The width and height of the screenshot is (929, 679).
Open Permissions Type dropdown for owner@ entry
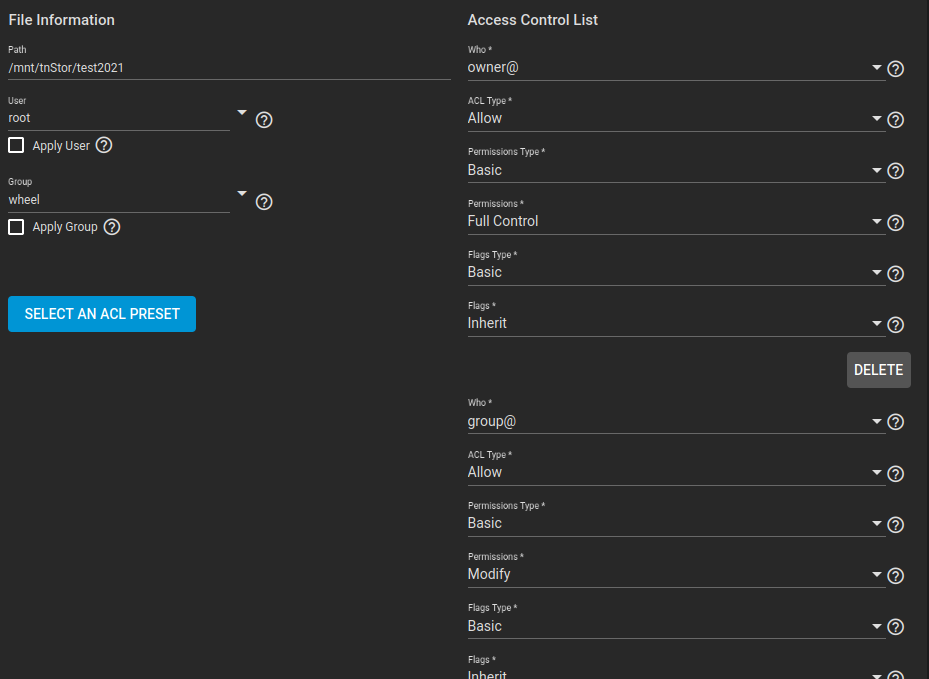[x=676, y=170]
